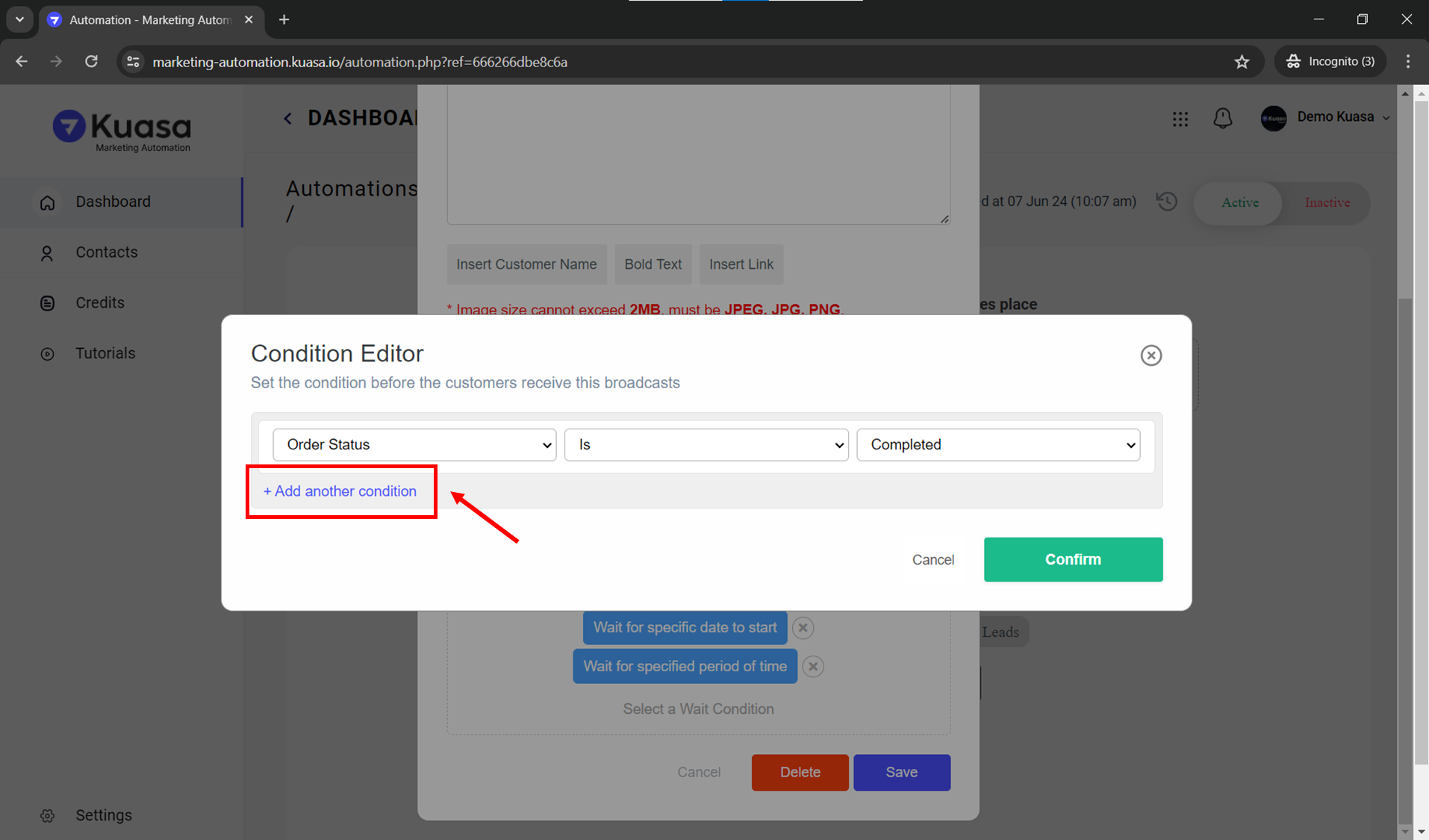The image size is (1429, 840).
Task: Click '+ Add another condition' link
Action: click(340, 491)
